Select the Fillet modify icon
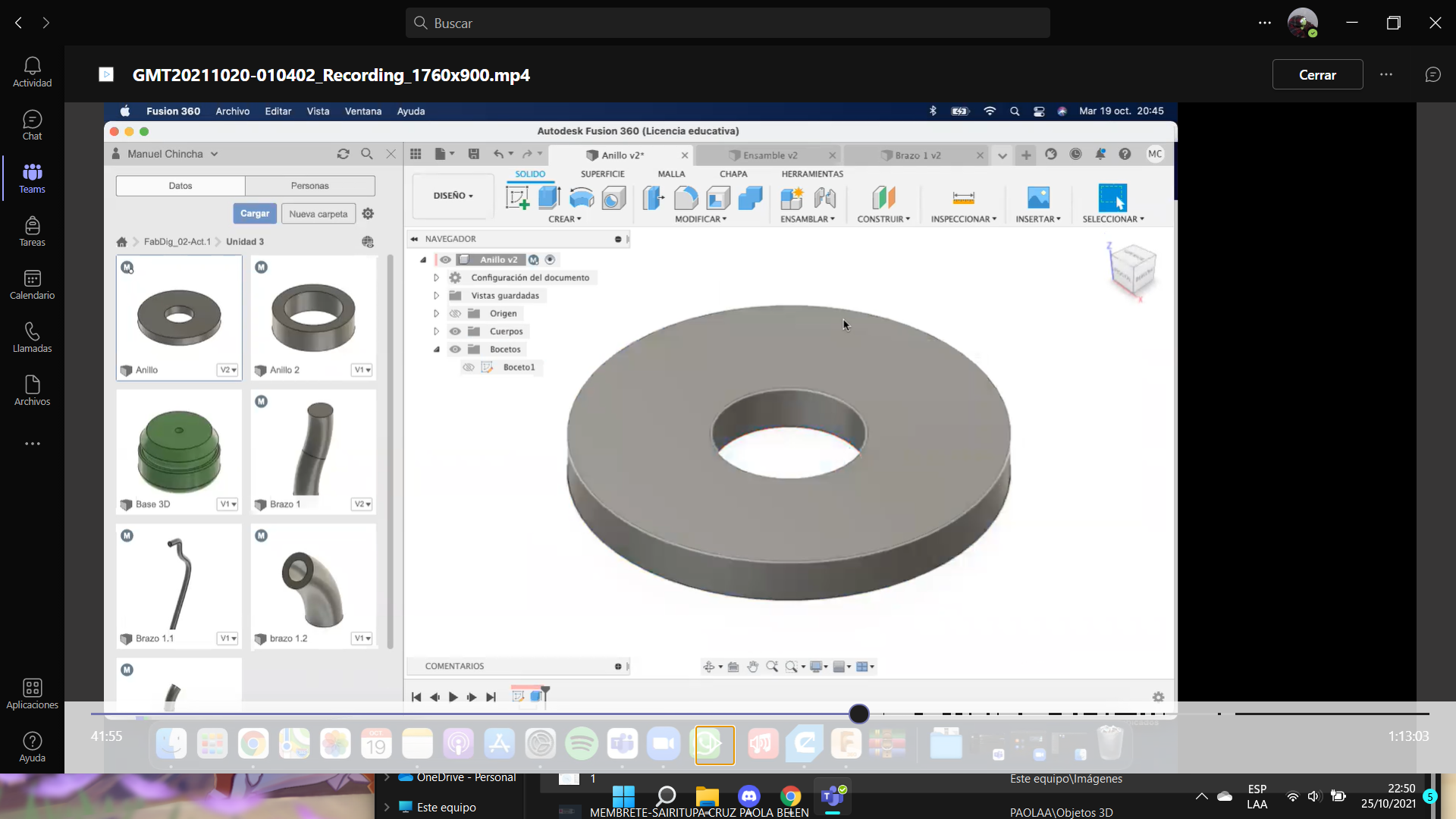 [686, 198]
